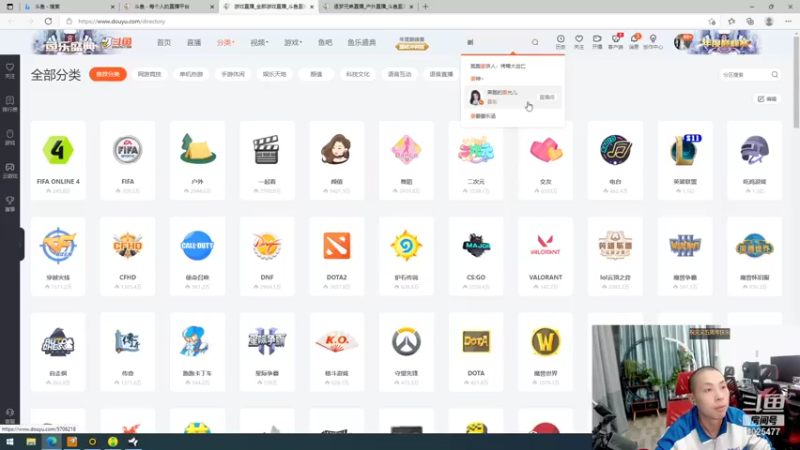Select the 娱乐天地 filter tab
This screenshot has width=800, height=450.
pos(274,74)
